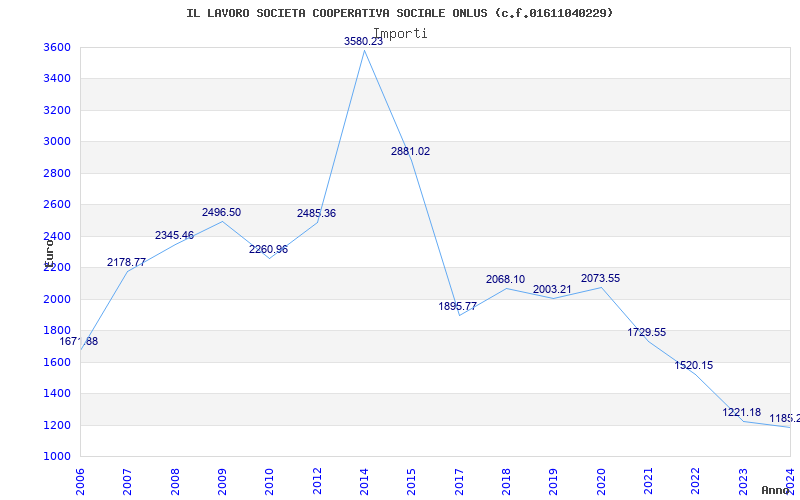Click the 2485.36 data label
800x500 pixels.
click(x=316, y=213)
